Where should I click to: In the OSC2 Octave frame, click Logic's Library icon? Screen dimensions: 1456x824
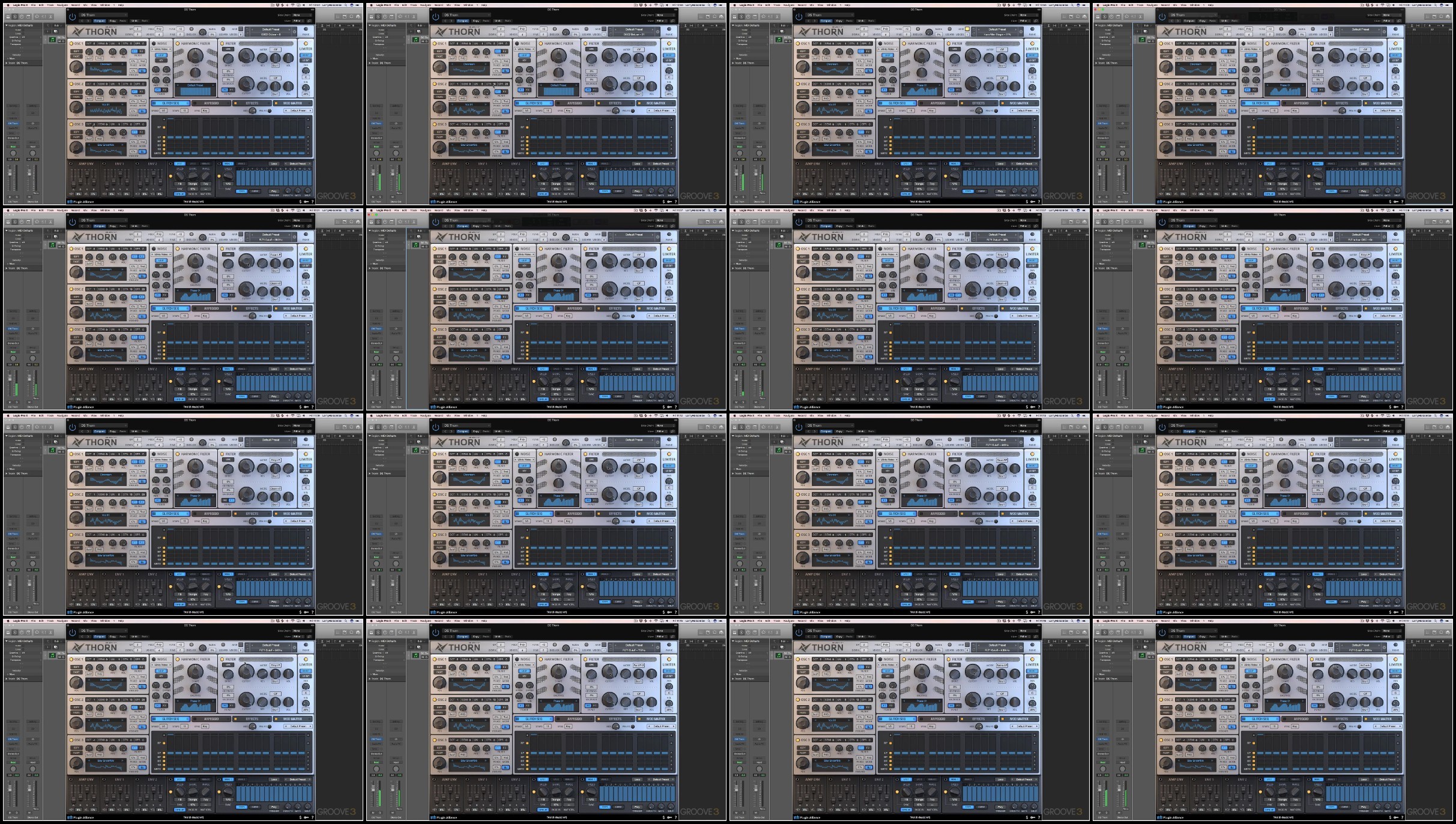click(x=8, y=17)
